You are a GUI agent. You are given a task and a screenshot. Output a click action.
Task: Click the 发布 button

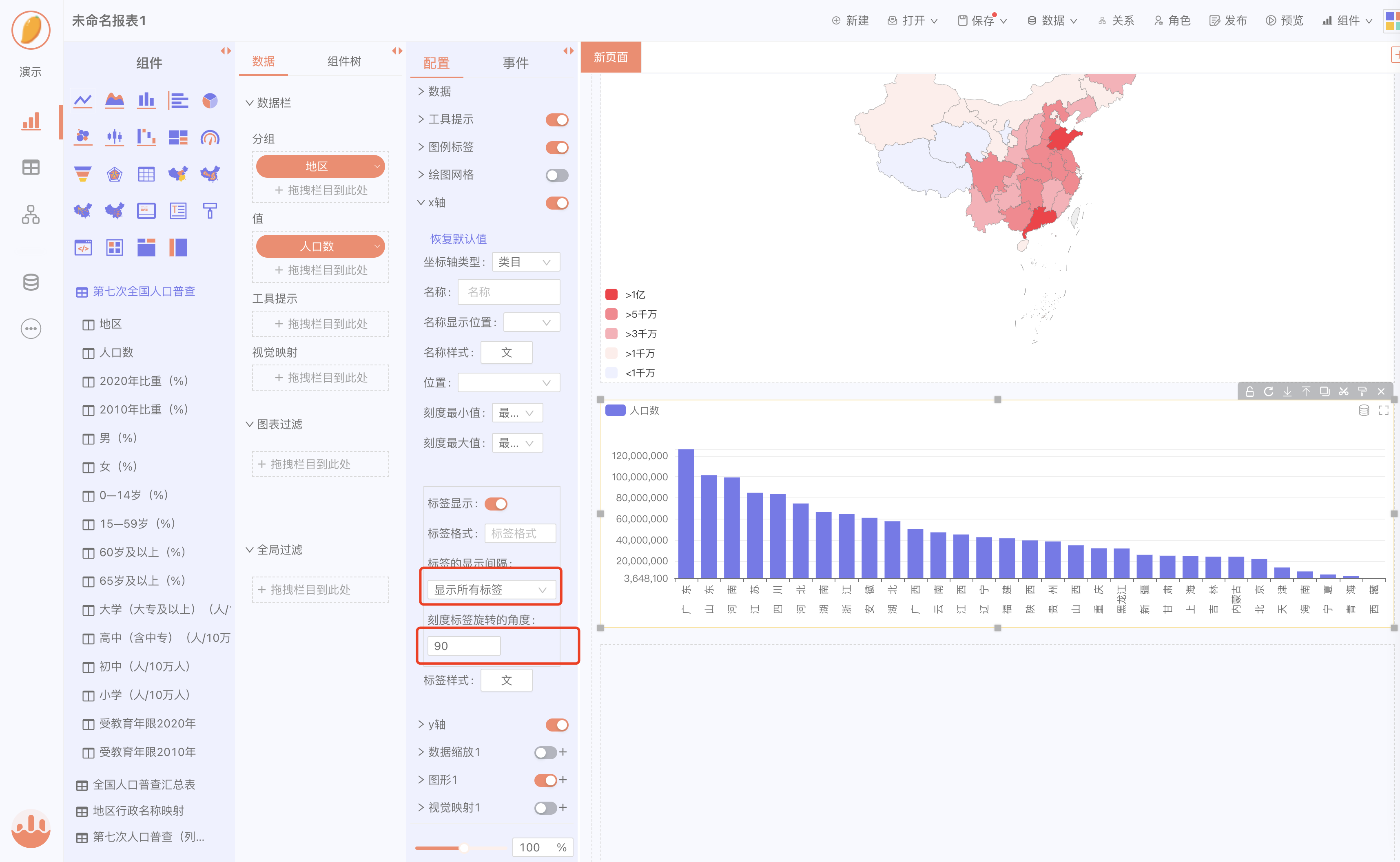pyautogui.click(x=1228, y=21)
